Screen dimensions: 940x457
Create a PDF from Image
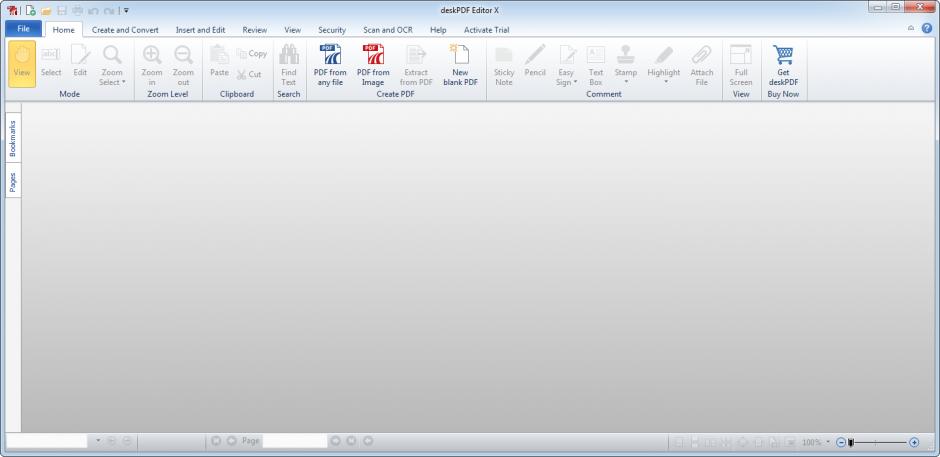[373, 64]
